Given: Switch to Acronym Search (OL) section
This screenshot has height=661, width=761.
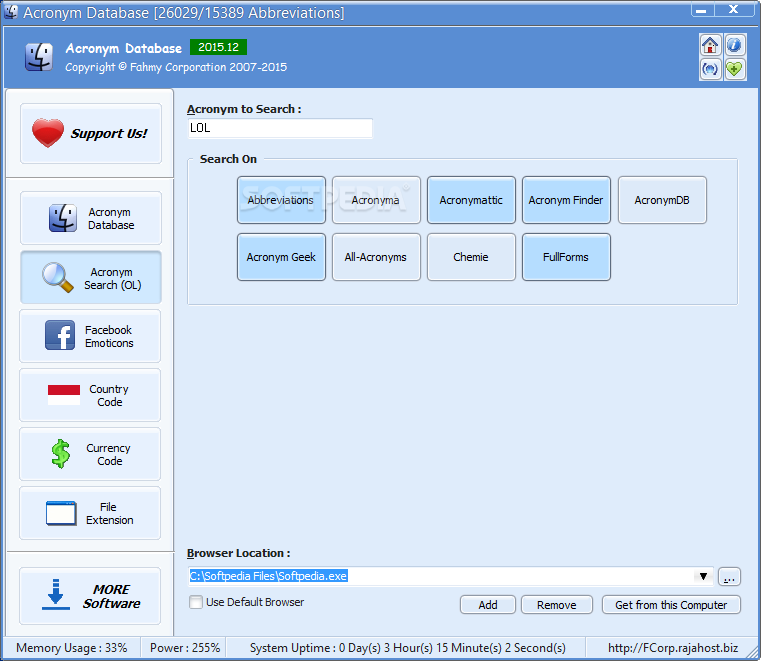Looking at the screenshot, I should pyautogui.click(x=91, y=278).
